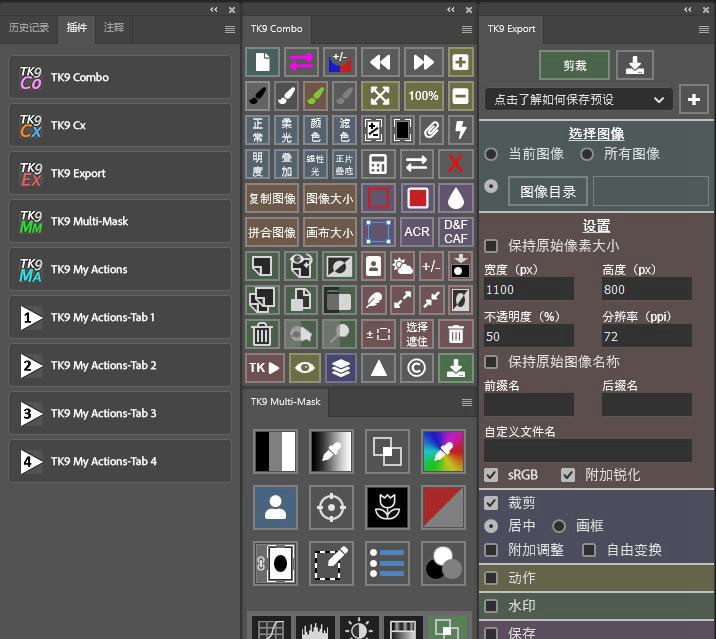Select the 所有图像 radio button
This screenshot has width=716, height=639.
point(587,154)
